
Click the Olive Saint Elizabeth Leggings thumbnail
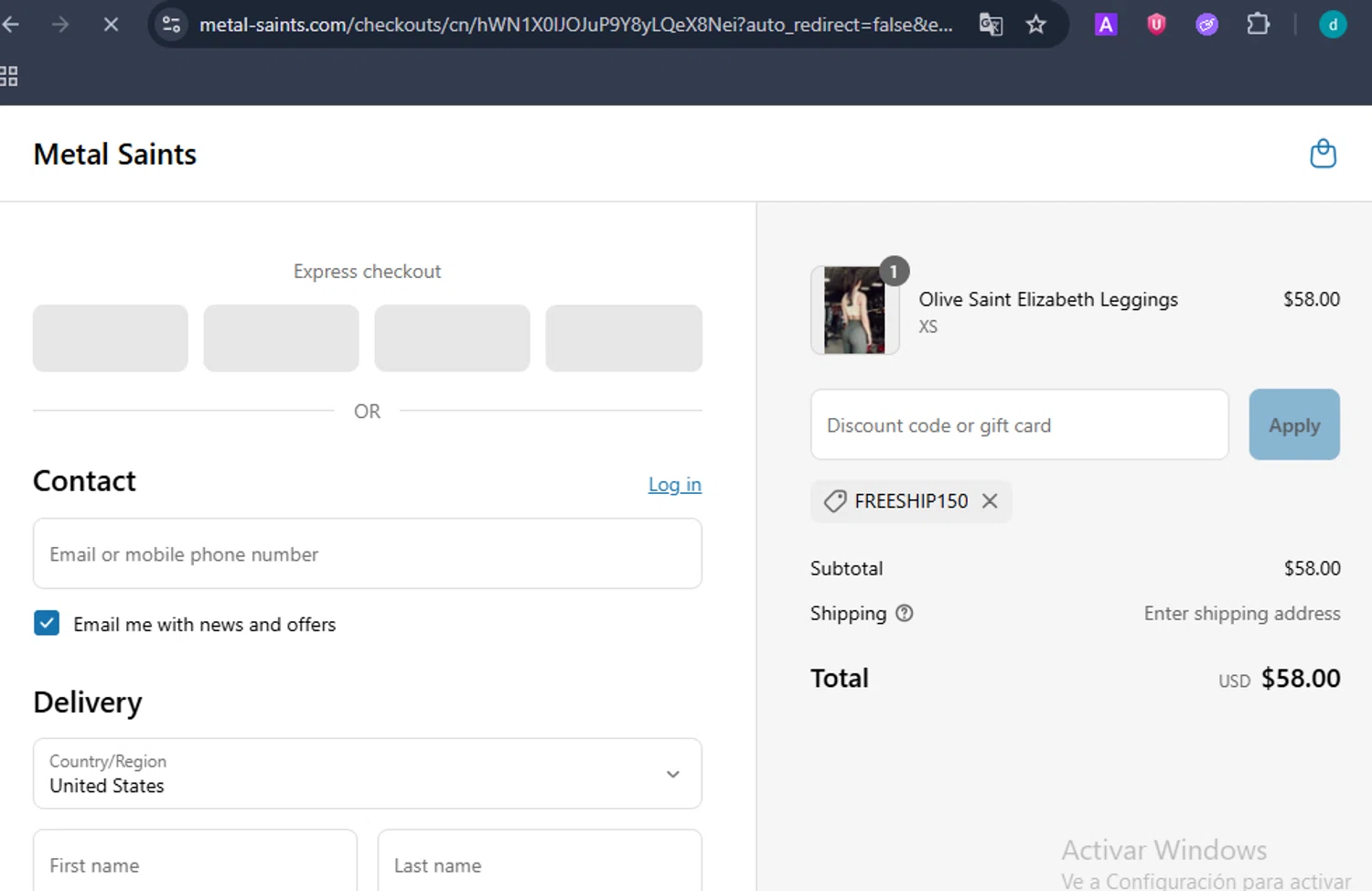click(x=854, y=310)
